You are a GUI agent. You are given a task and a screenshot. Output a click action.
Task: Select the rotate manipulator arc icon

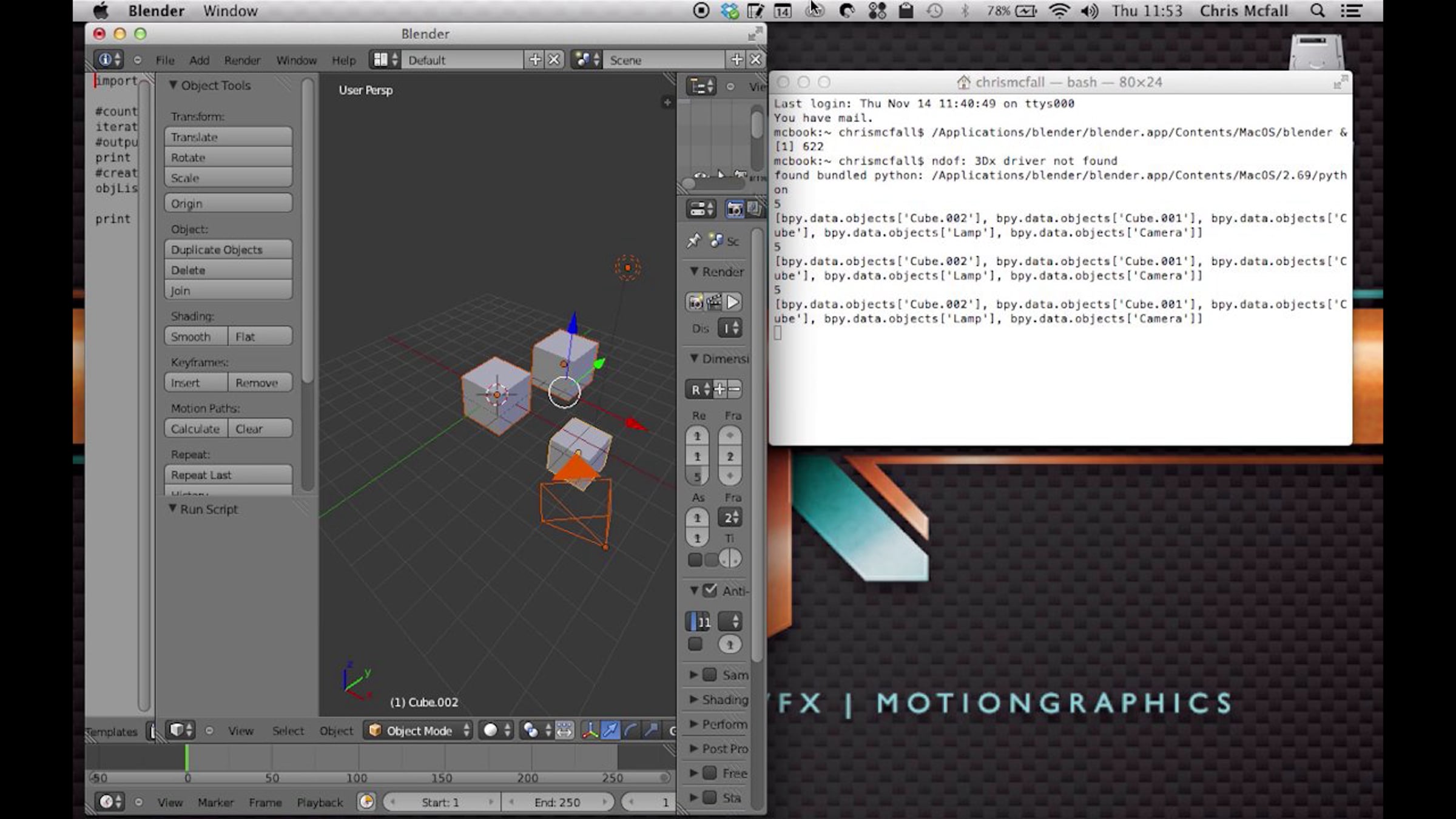pos(630,730)
